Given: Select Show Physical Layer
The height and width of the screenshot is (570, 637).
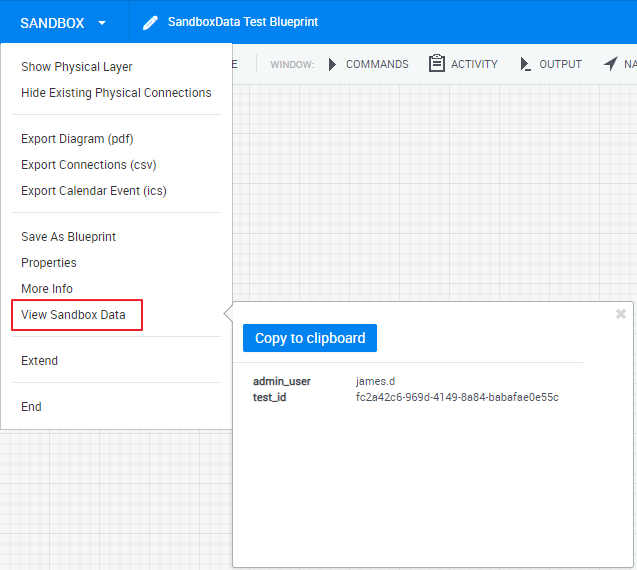Looking at the screenshot, I should point(77,67).
